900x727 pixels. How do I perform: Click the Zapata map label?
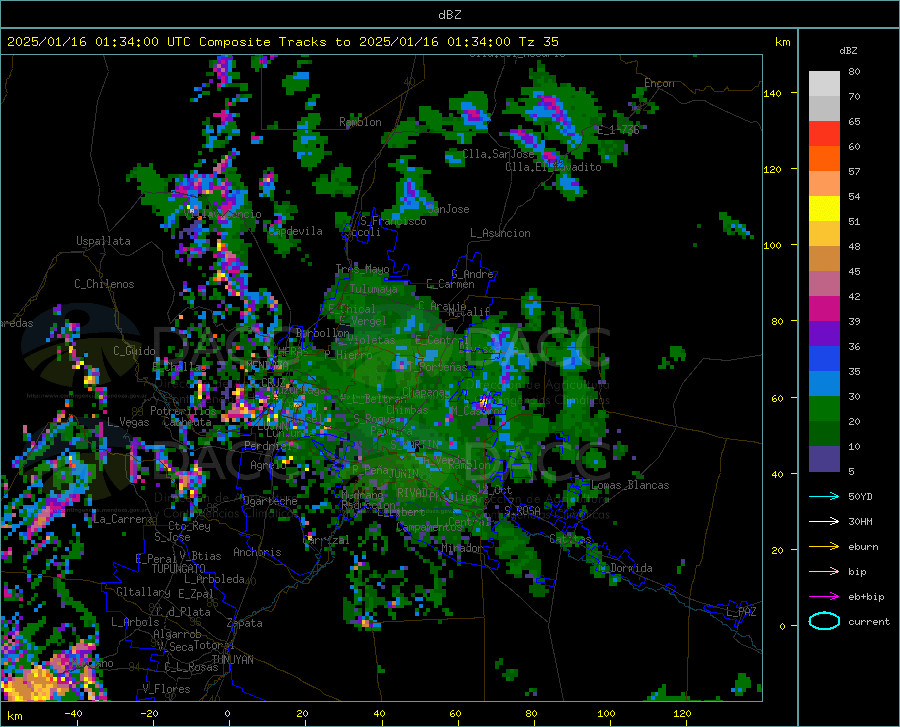tap(245, 623)
